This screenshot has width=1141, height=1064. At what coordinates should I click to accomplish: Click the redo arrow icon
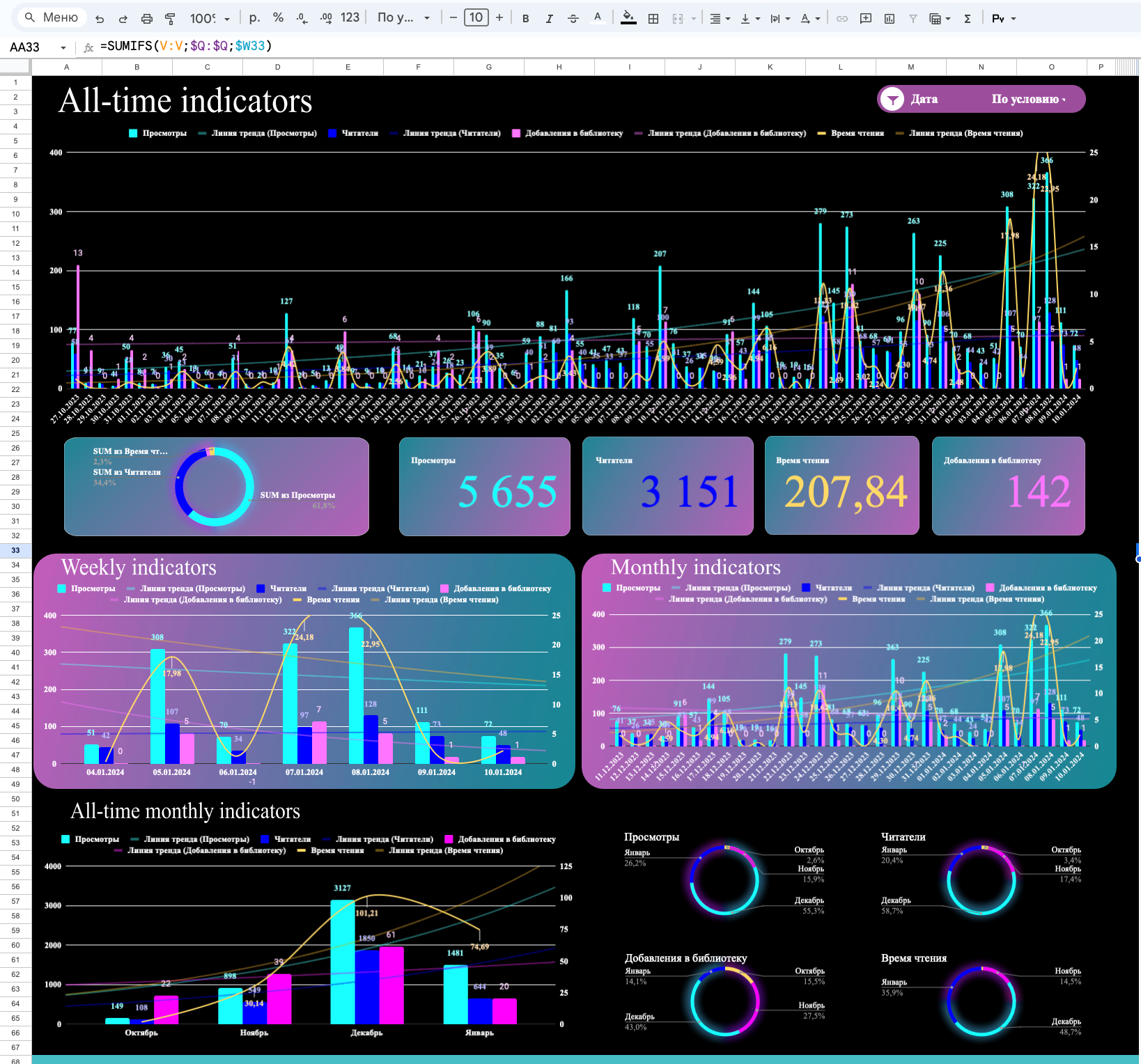coord(123,19)
